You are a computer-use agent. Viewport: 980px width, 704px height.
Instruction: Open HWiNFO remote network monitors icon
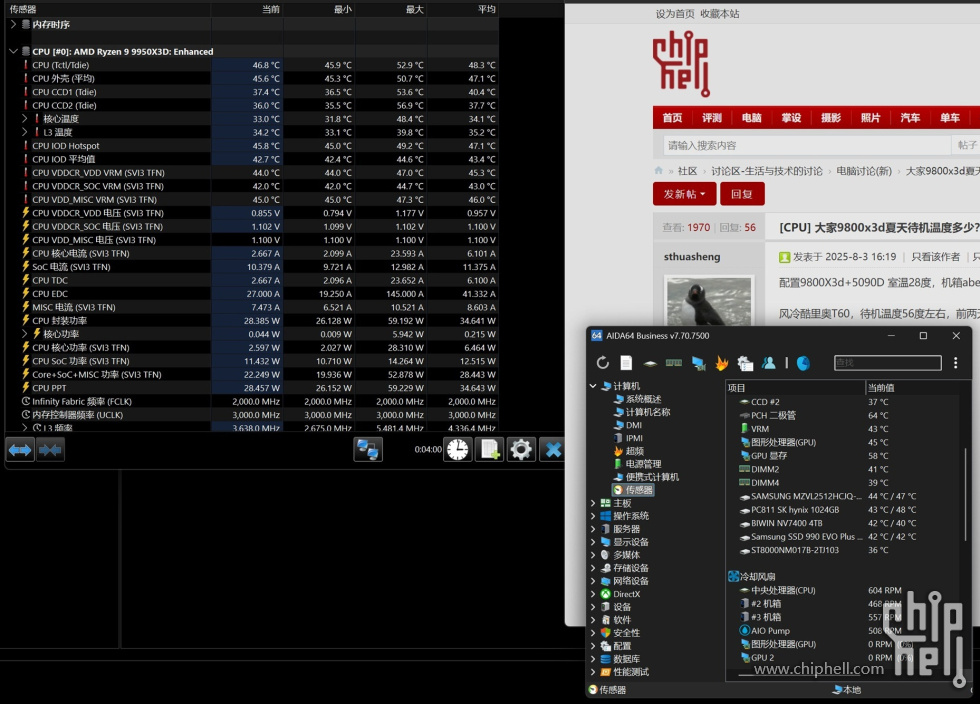(368, 450)
